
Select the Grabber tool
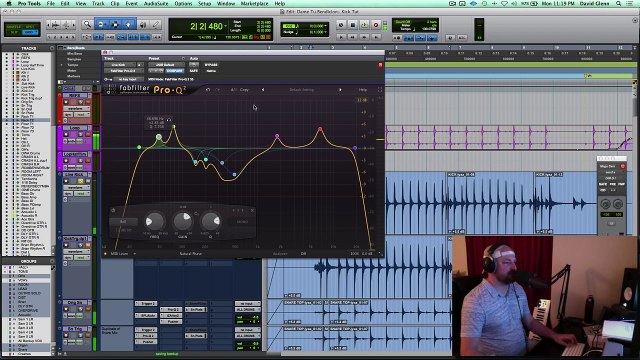[129, 25]
